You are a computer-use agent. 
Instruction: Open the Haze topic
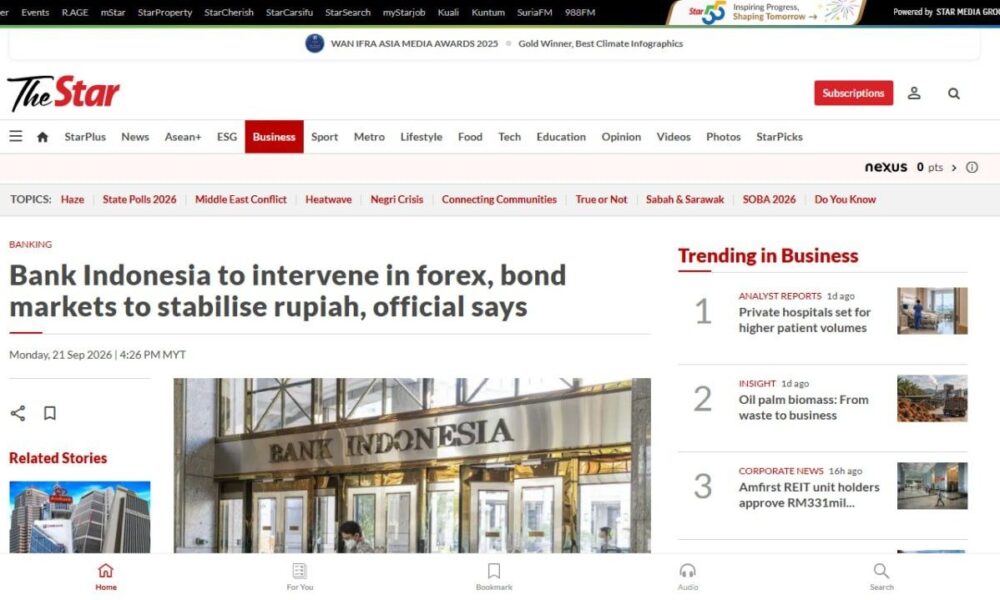tap(73, 199)
